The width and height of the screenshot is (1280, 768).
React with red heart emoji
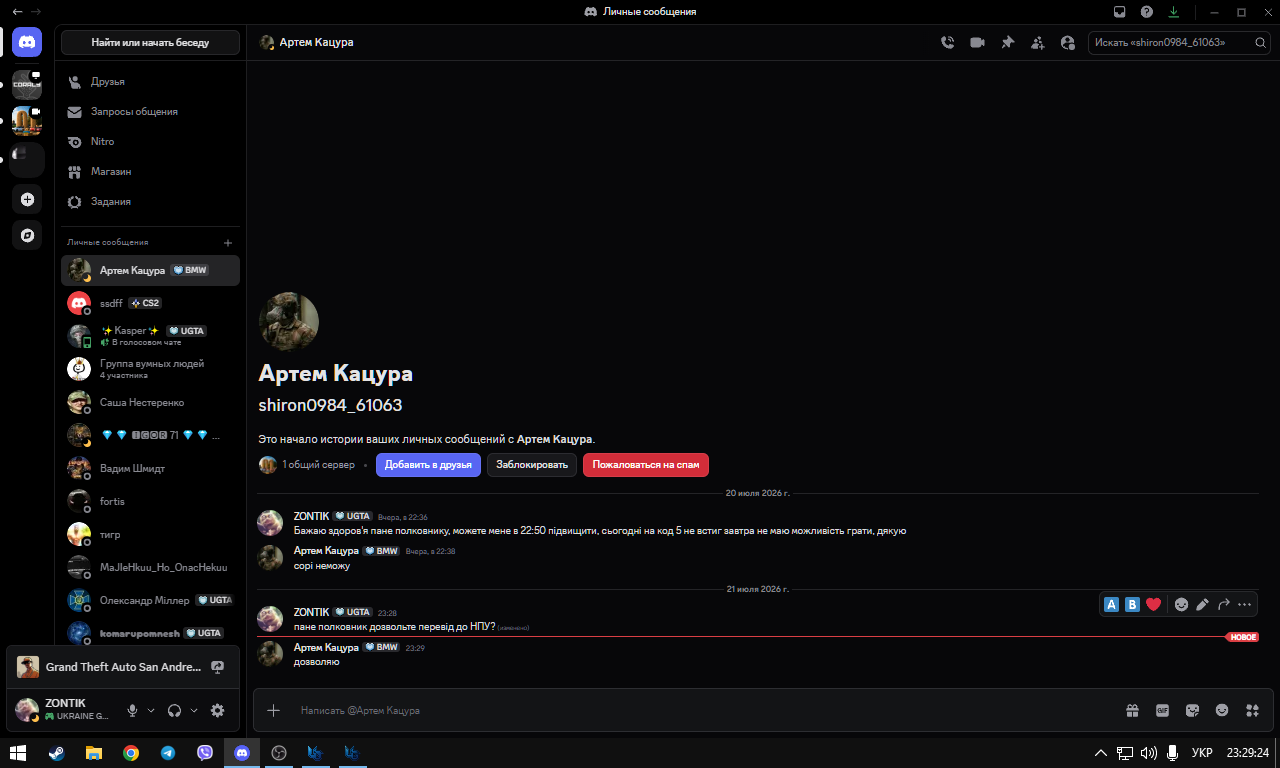click(1153, 604)
